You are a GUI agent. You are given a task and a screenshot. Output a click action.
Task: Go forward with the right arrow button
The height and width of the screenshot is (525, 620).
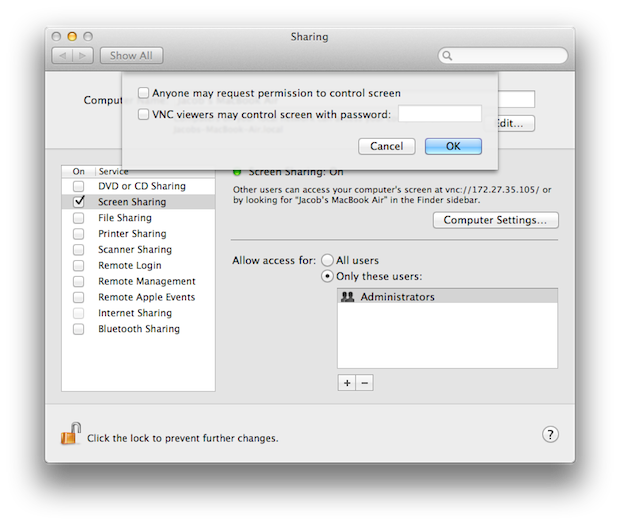point(83,55)
